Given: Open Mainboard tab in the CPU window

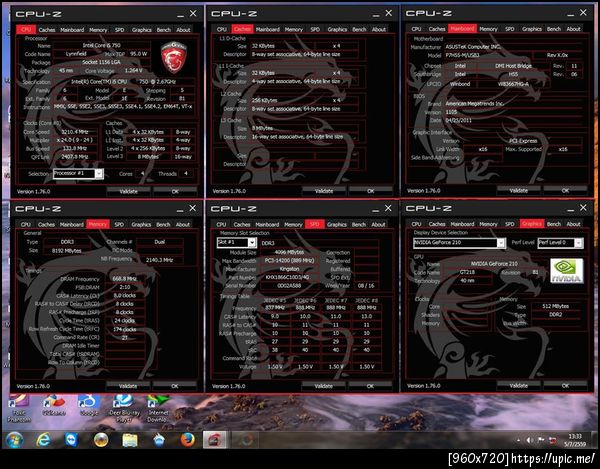Looking at the screenshot, I should pyautogui.click(x=72, y=29).
